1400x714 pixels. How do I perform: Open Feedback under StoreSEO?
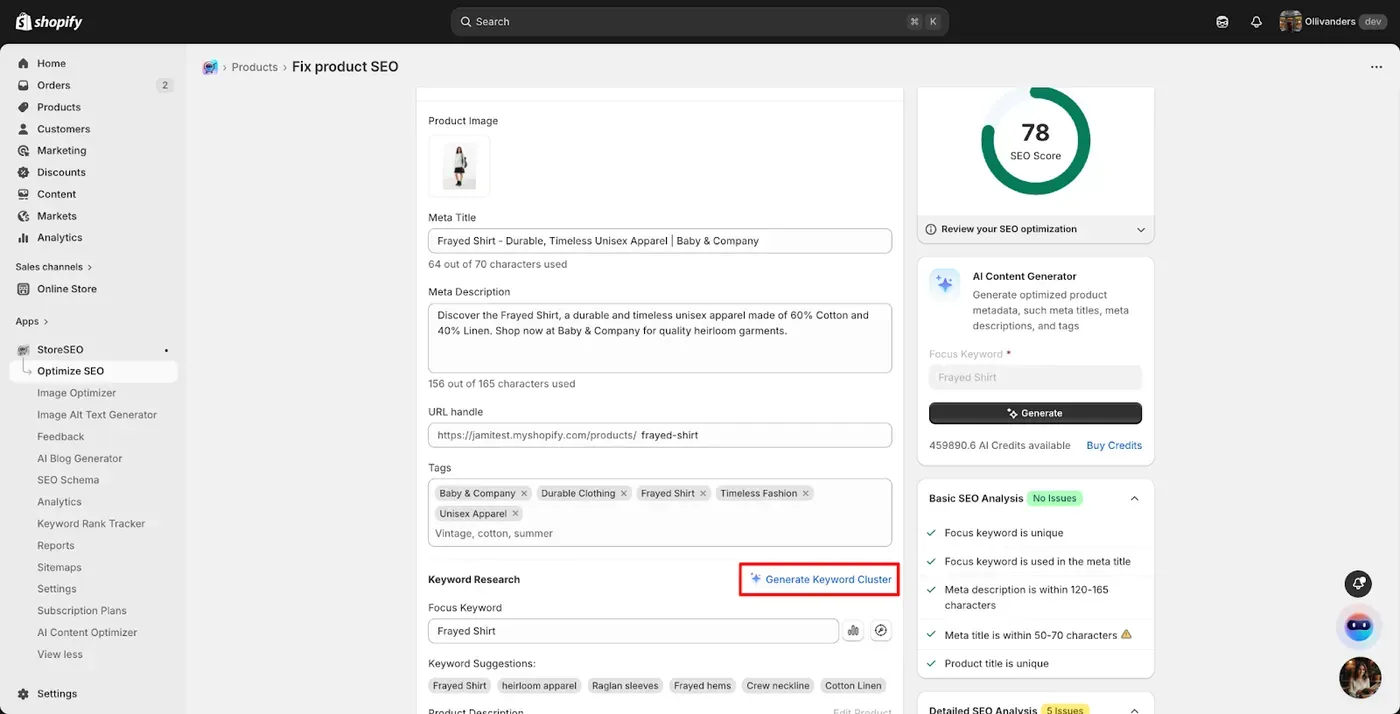point(60,437)
